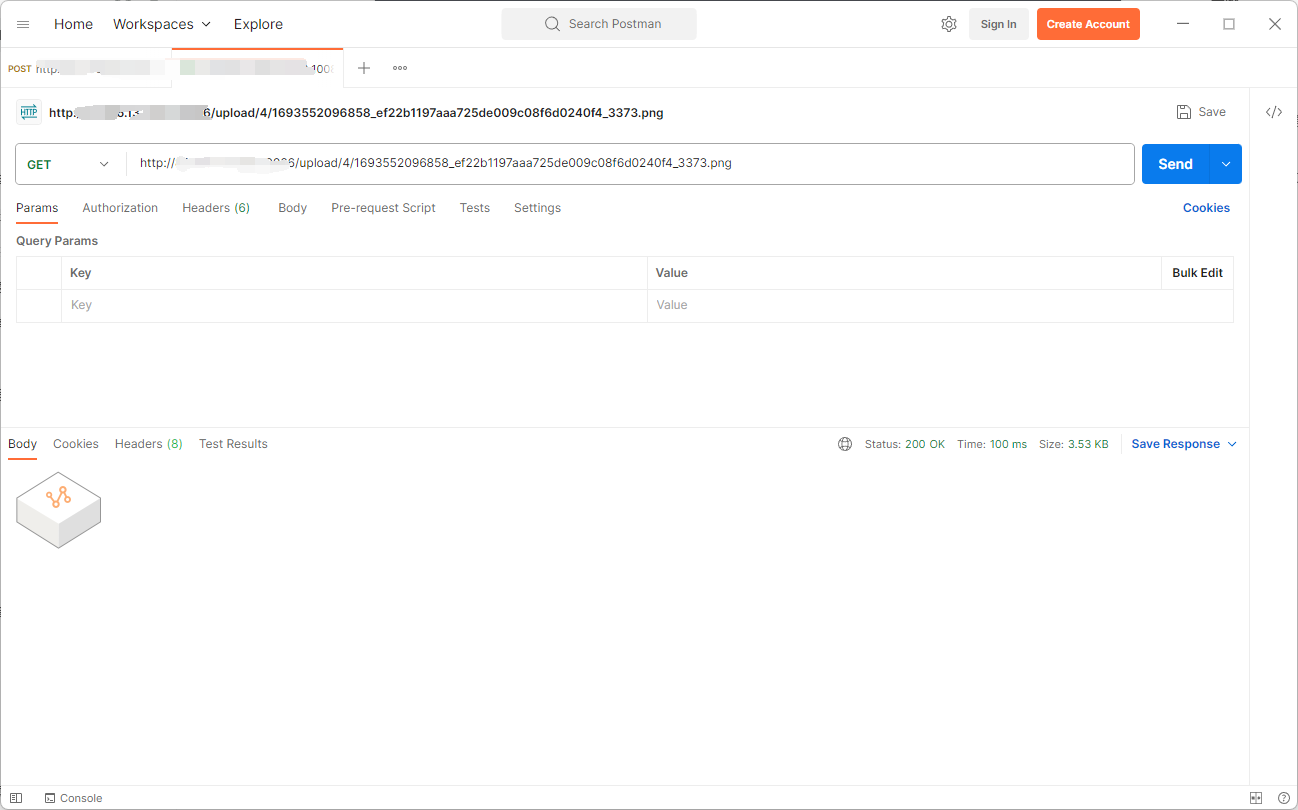The image size is (1298, 810).
Task: Click the Send button
Action: [x=1176, y=164]
